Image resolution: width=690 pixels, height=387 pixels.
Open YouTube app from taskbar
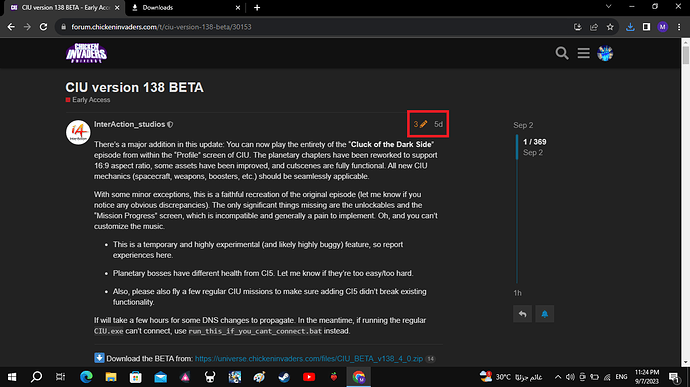pos(309,377)
